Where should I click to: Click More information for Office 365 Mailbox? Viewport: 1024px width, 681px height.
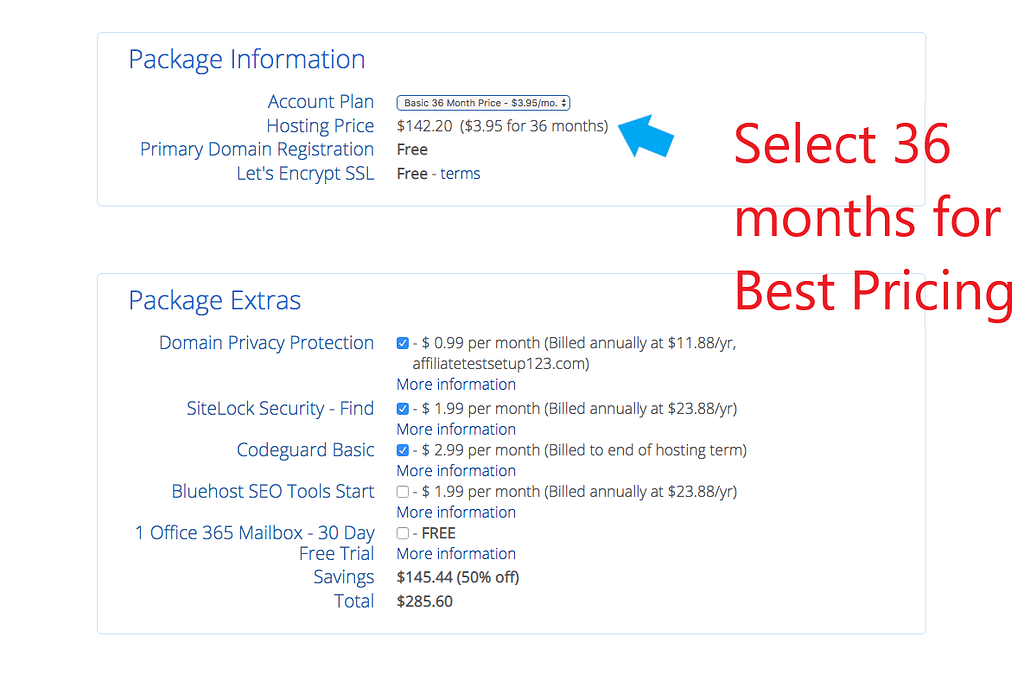click(456, 553)
